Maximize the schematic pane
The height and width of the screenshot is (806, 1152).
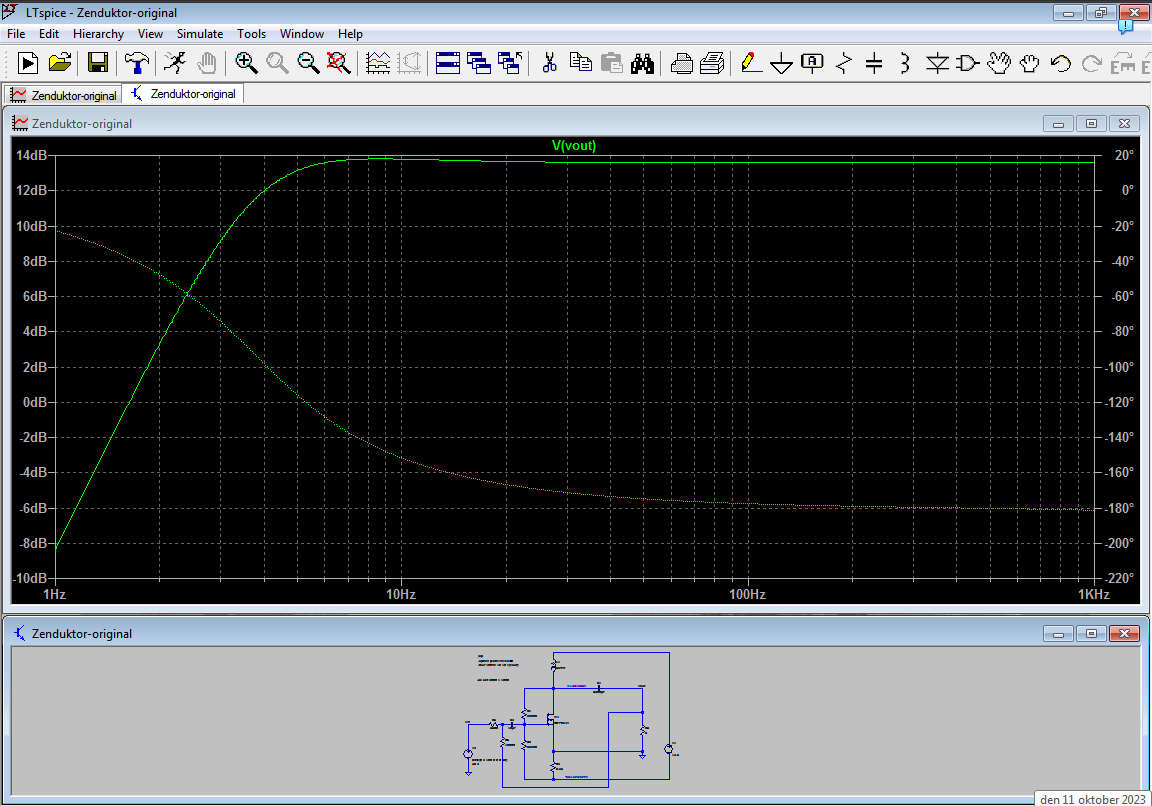coord(1091,633)
